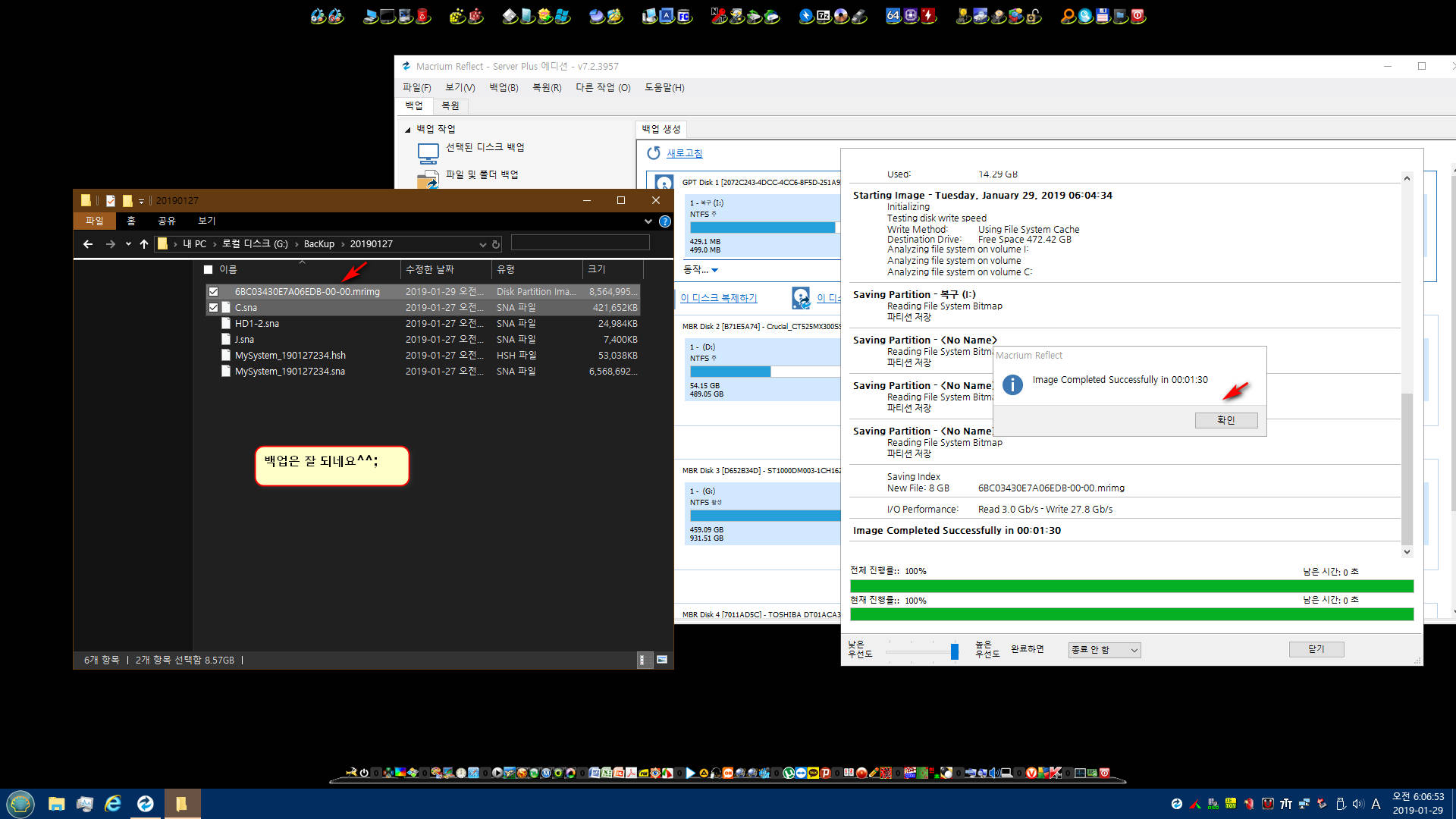Click the J.sna file icon
This screenshot has height=819, width=1456.
[x=226, y=339]
